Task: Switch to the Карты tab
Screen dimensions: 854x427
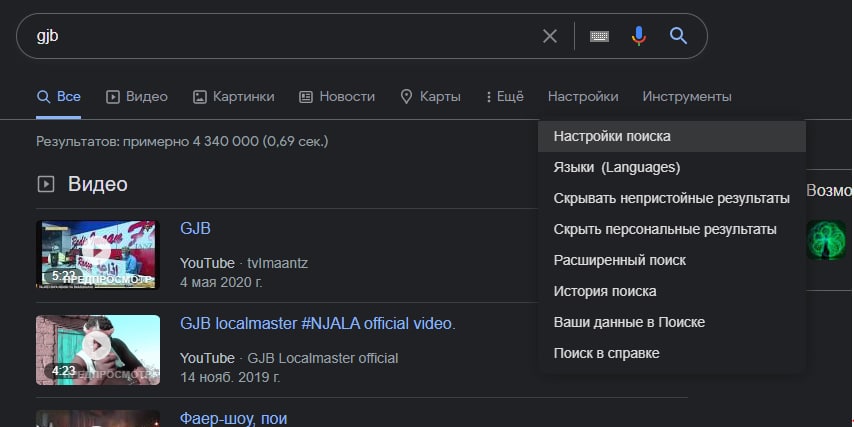Action: [430, 97]
